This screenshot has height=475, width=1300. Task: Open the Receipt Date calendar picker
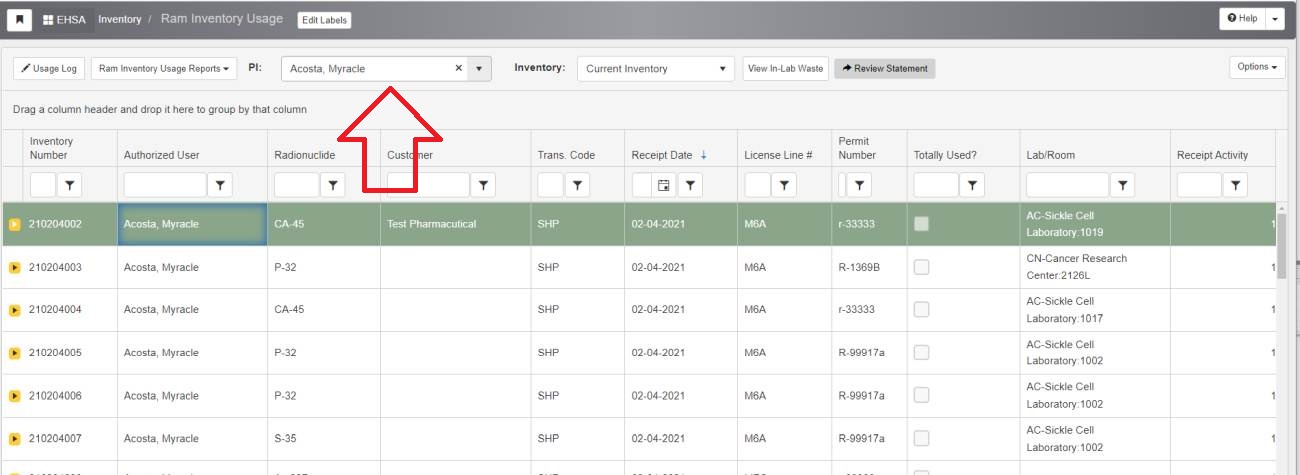[x=663, y=185]
